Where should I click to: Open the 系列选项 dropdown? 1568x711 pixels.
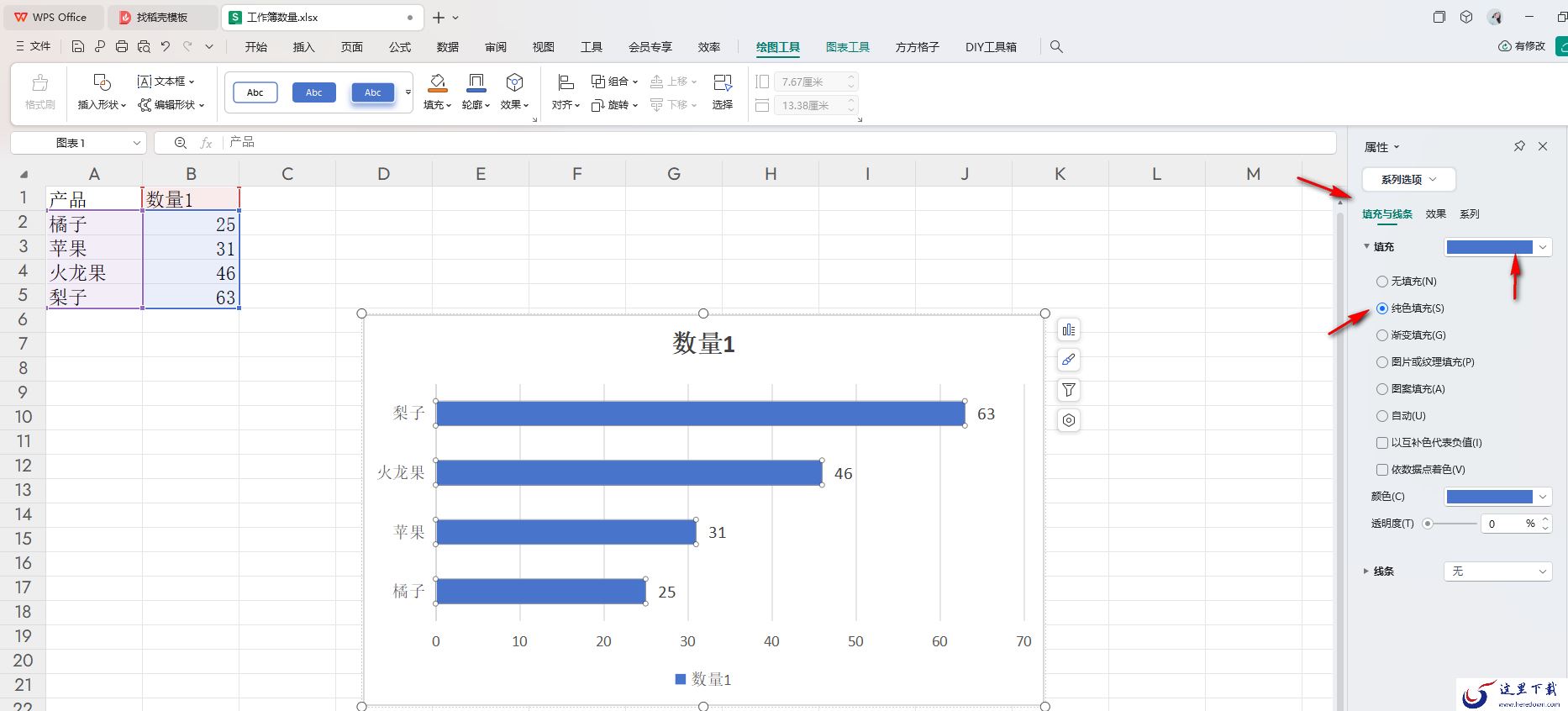[x=1408, y=179]
